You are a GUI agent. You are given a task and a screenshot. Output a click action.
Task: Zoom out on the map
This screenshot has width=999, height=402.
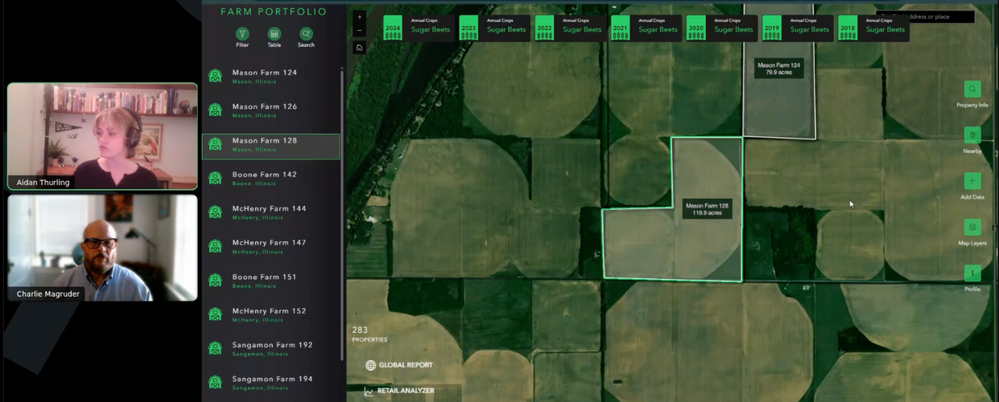click(x=359, y=30)
